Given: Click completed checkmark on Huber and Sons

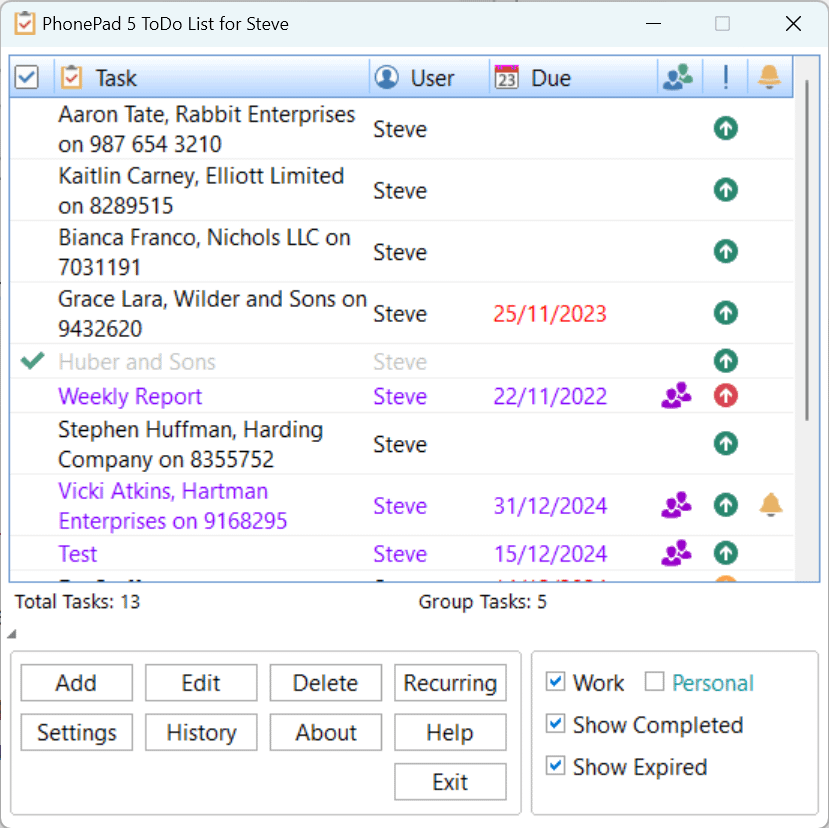Looking at the screenshot, I should click(x=32, y=361).
